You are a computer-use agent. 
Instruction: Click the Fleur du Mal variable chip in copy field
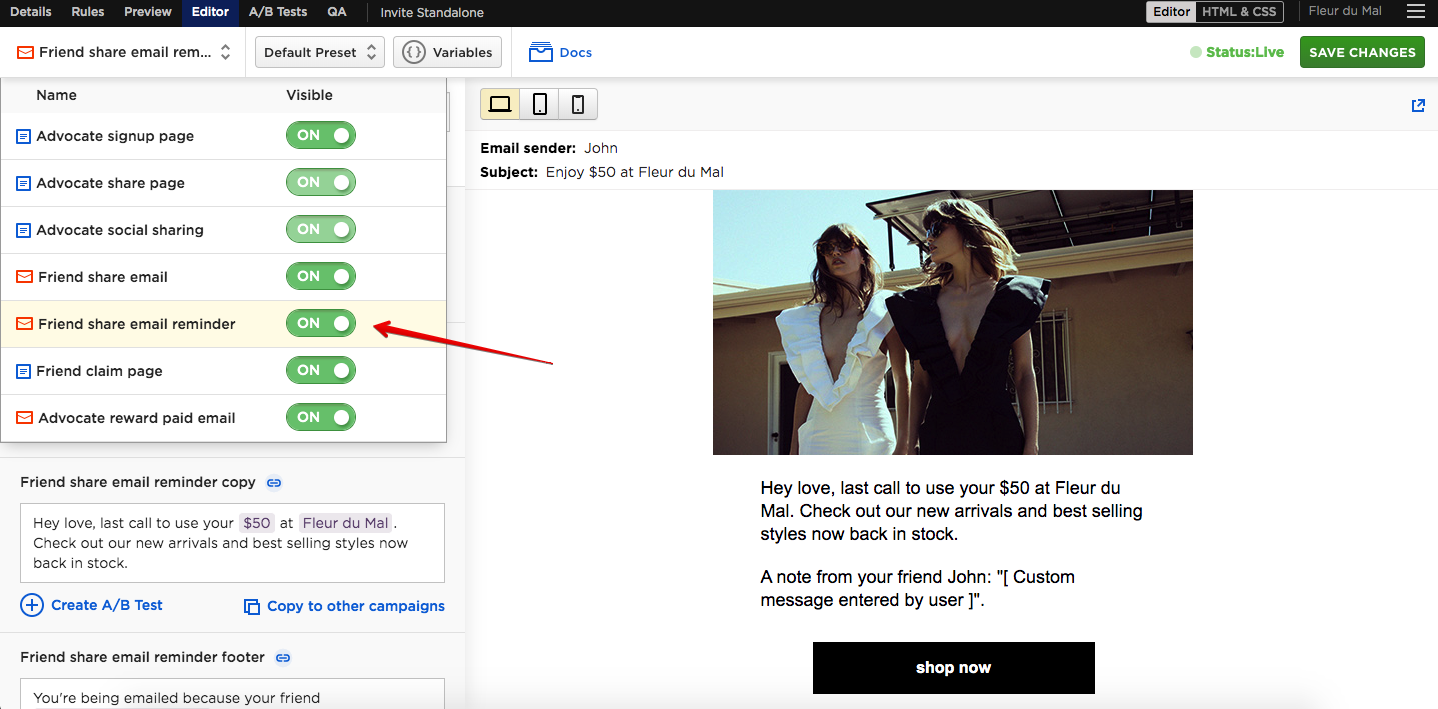(346, 523)
